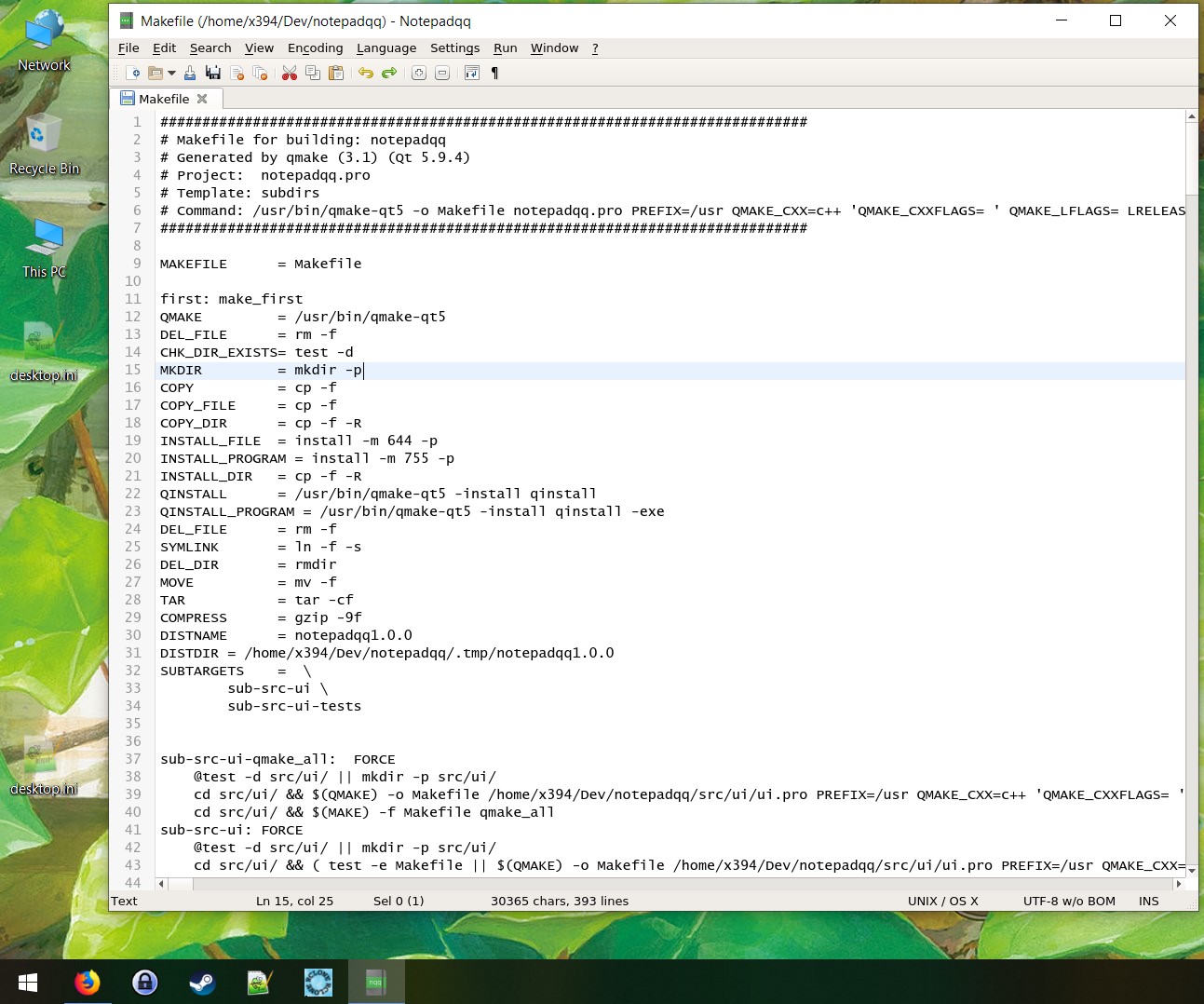Close the Makefile tab with its X
The width and height of the screenshot is (1204, 1004).
[202, 98]
